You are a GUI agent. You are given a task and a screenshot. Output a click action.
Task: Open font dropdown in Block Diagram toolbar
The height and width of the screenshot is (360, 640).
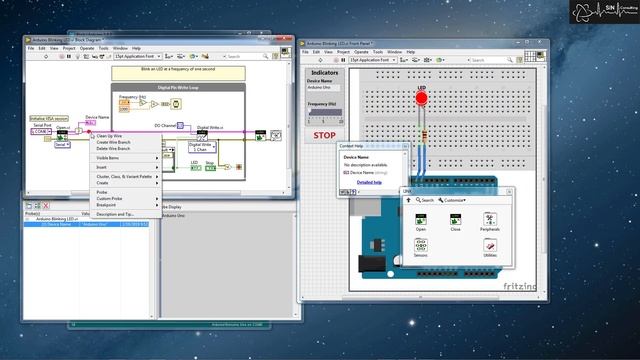pyautogui.click(x=138, y=56)
